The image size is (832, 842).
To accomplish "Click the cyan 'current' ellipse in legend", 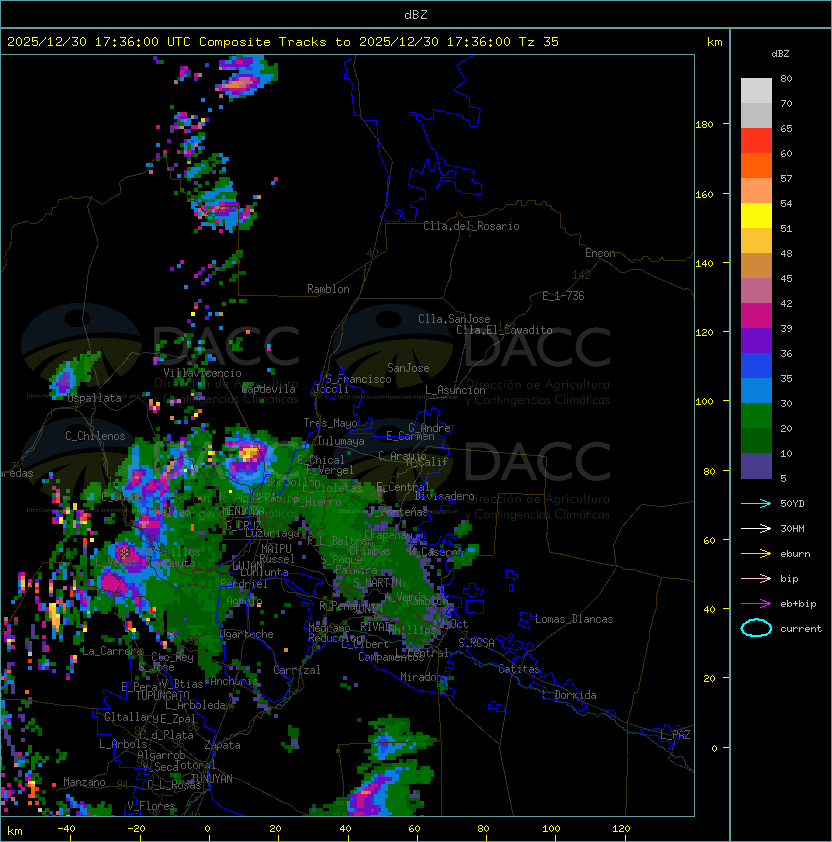I will (756, 628).
